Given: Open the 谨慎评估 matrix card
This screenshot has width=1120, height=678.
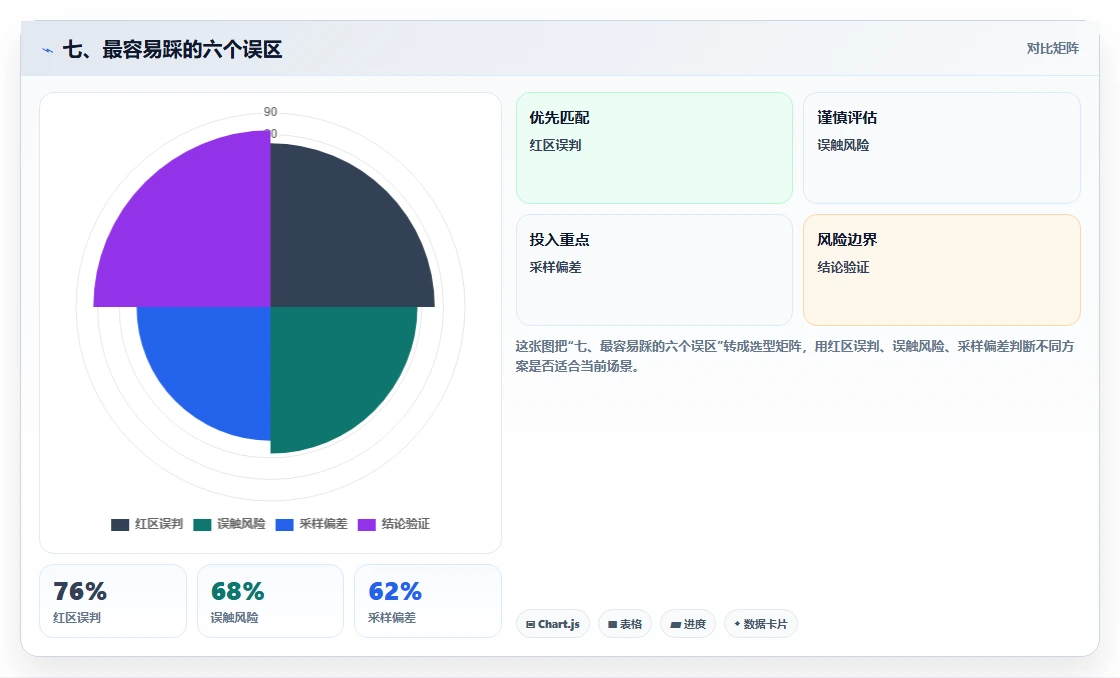Looking at the screenshot, I should pos(941,148).
